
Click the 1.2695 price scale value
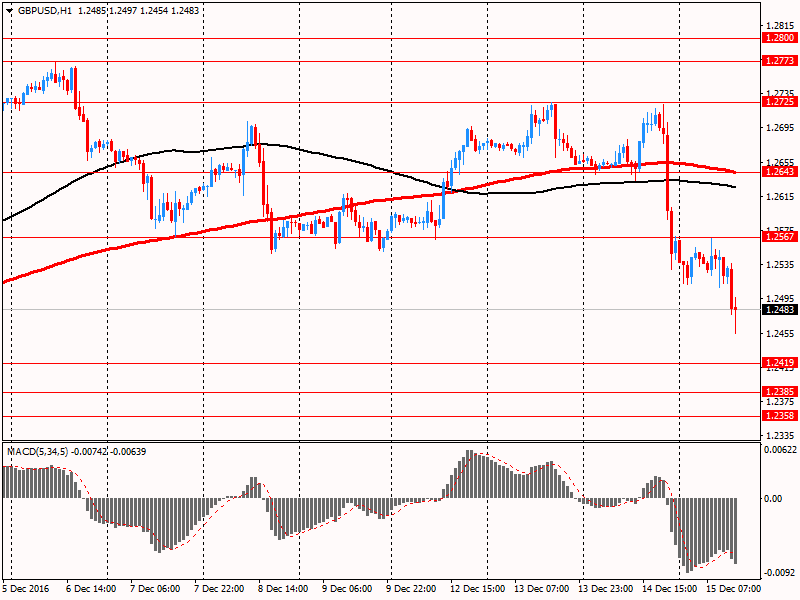coord(781,128)
